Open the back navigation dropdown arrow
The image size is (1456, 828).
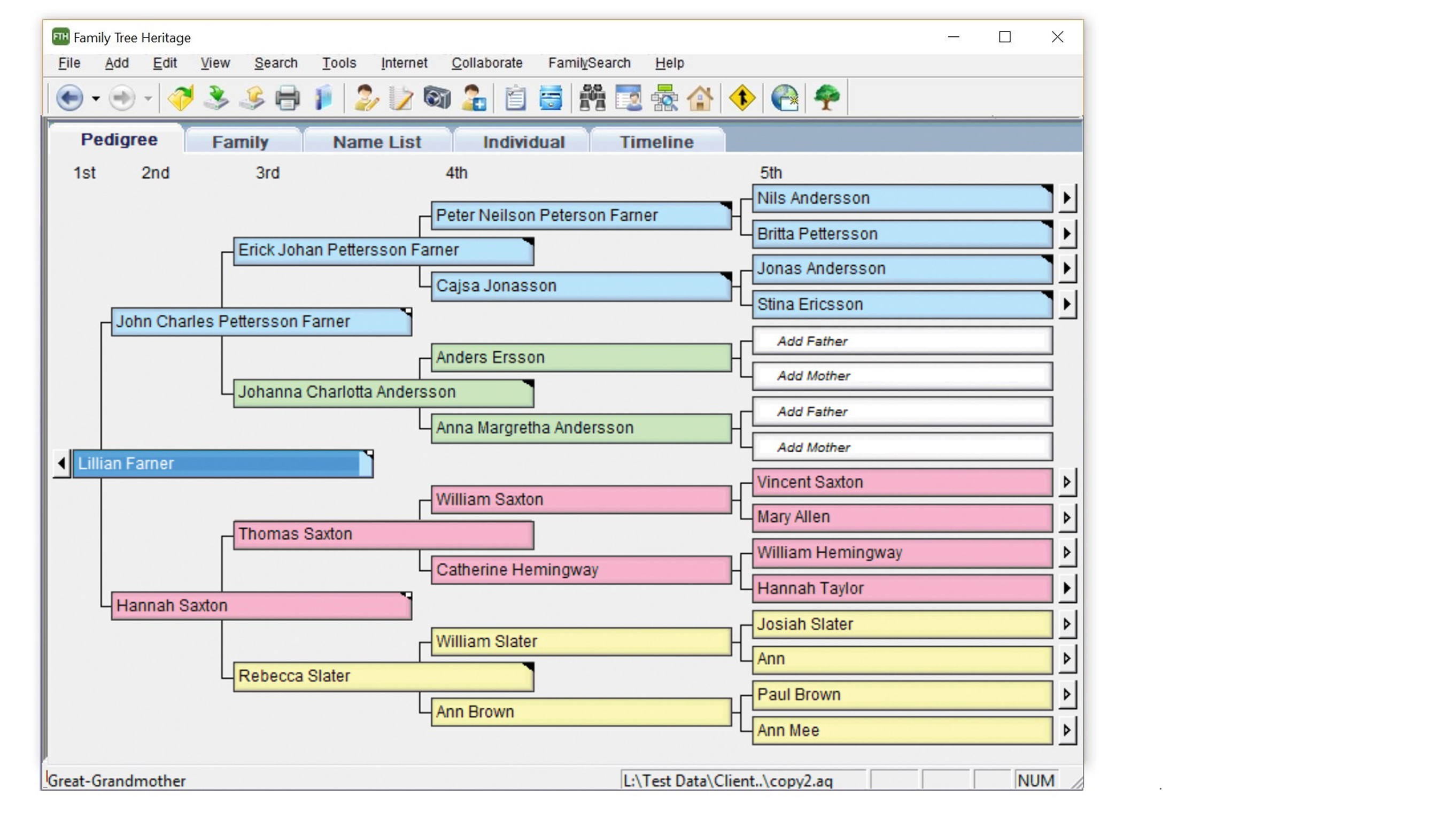pyautogui.click(x=96, y=98)
